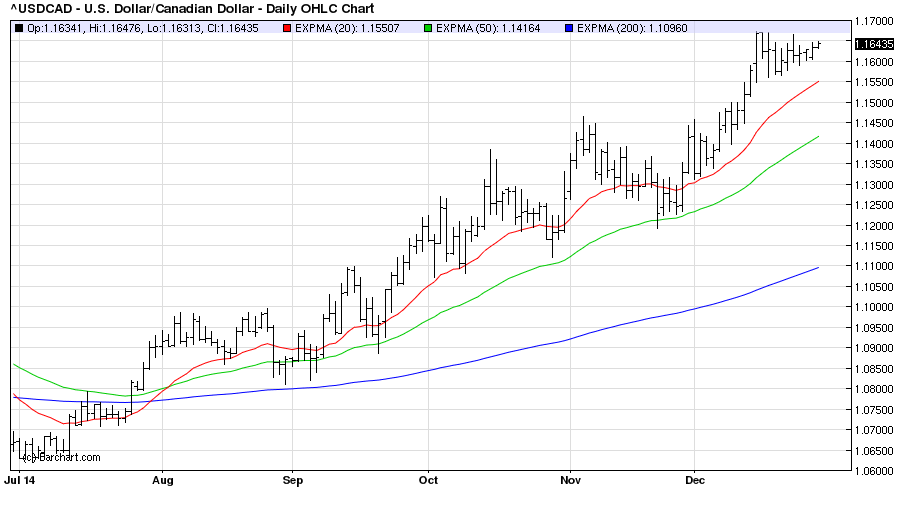The height and width of the screenshot is (511, 900).
Task: Click the 1.07500 price axis label
Action: click(874, 410)
